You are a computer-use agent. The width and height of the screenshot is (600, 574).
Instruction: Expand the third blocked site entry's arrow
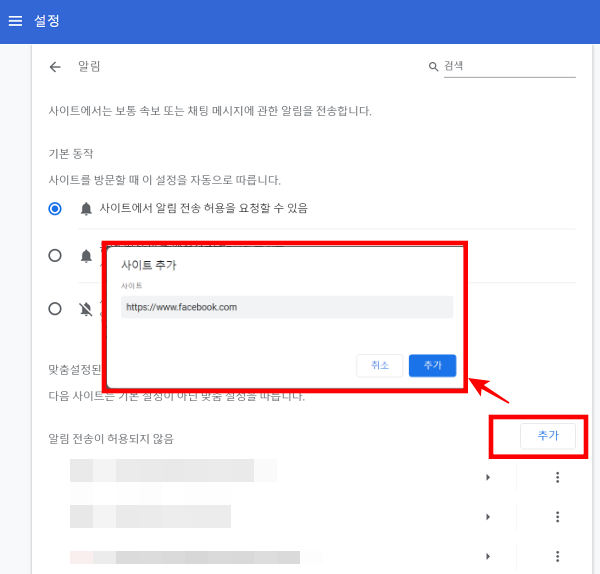point(488,556)
